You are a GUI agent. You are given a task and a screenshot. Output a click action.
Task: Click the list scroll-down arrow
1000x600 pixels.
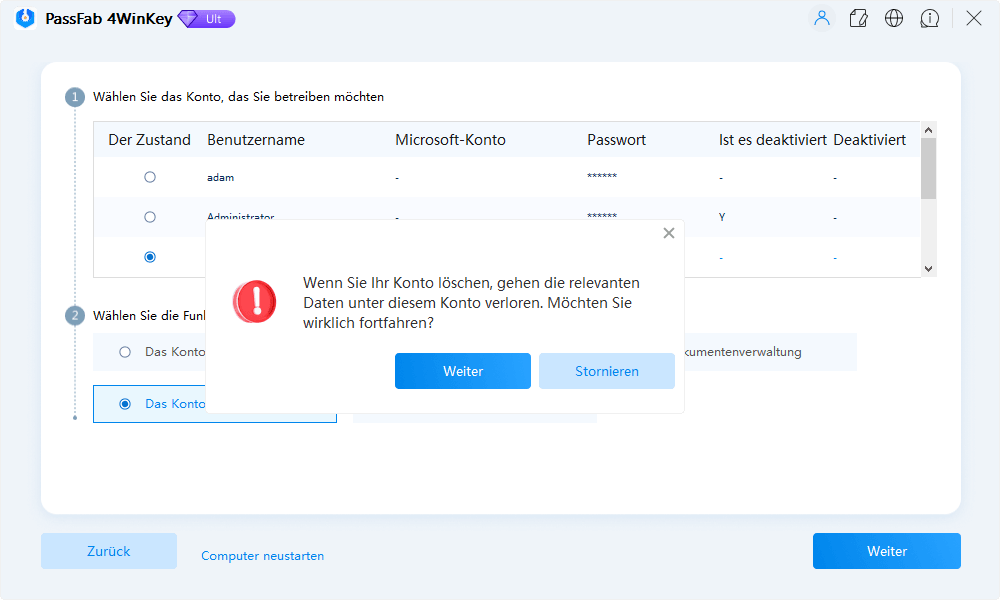(929, 268)
